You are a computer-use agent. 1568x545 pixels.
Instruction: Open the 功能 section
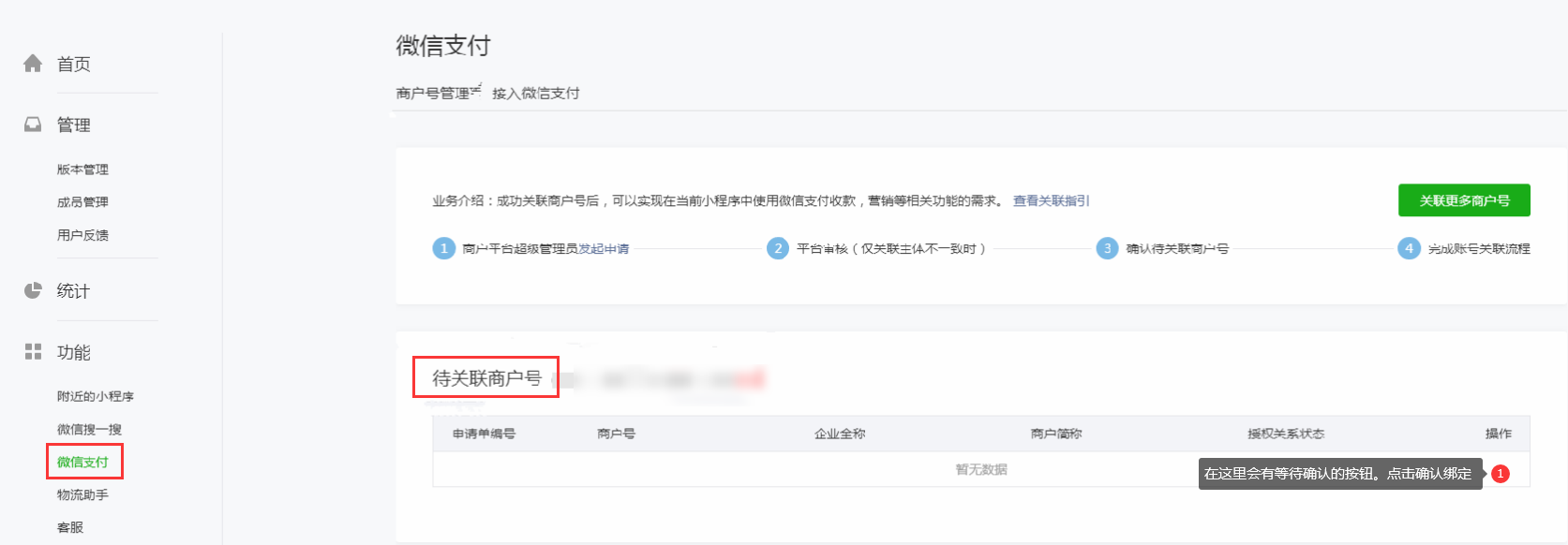(74, 353)
